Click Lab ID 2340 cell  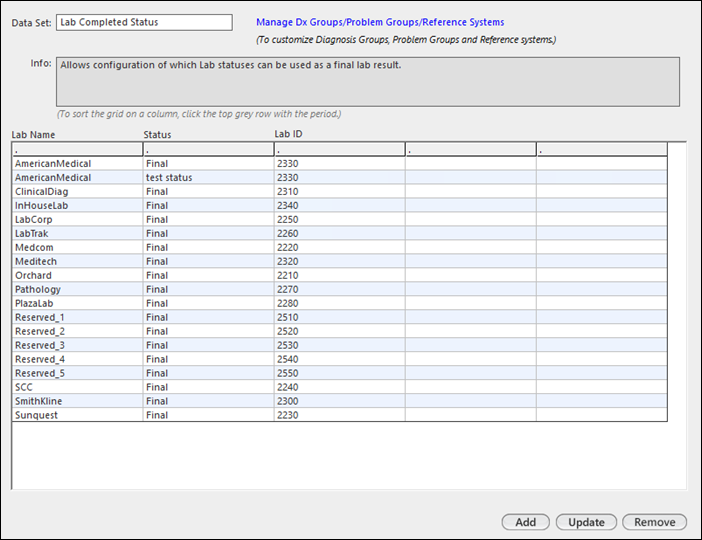(339, 206)
